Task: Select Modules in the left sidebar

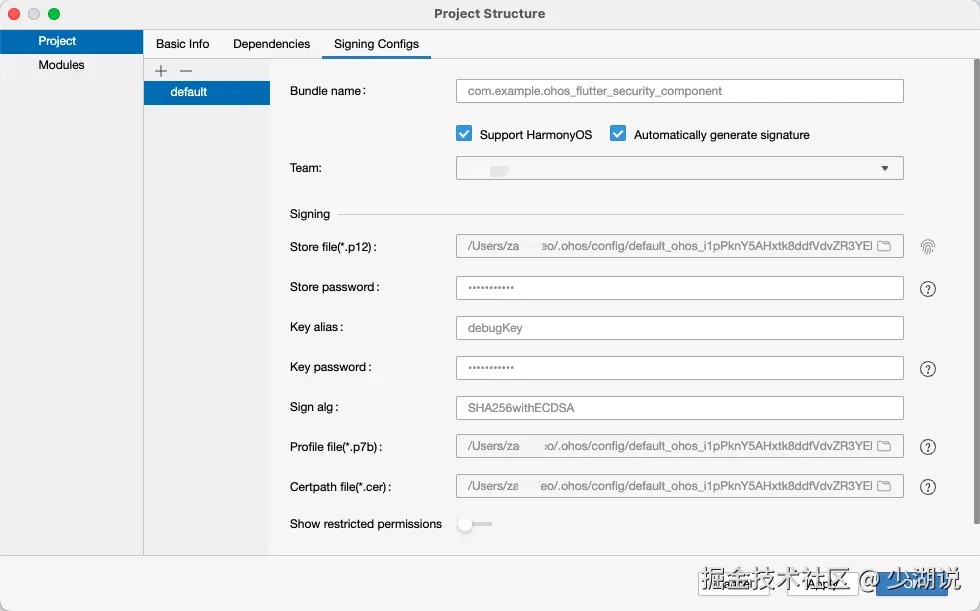Action: coord(61,65)
